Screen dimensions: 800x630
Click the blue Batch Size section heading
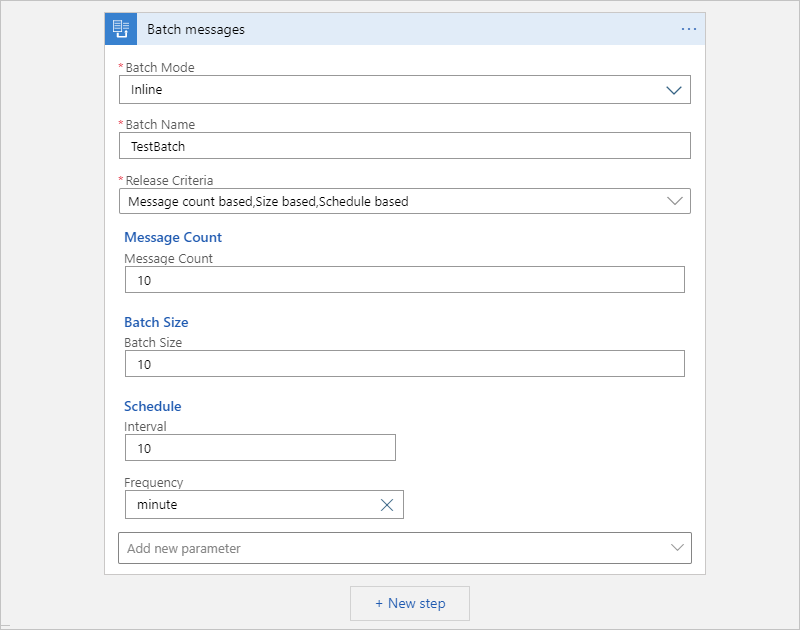(x=156, y=322)
